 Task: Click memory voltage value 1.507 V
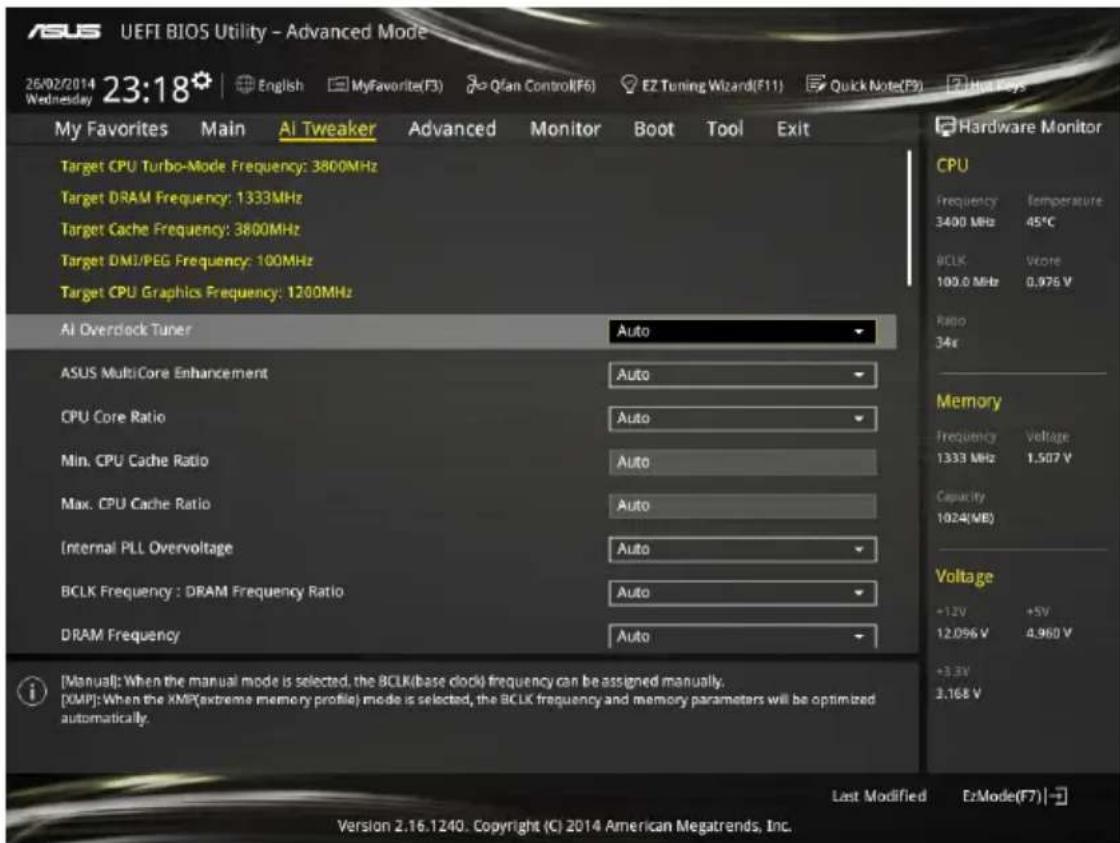coord(1049,458)
